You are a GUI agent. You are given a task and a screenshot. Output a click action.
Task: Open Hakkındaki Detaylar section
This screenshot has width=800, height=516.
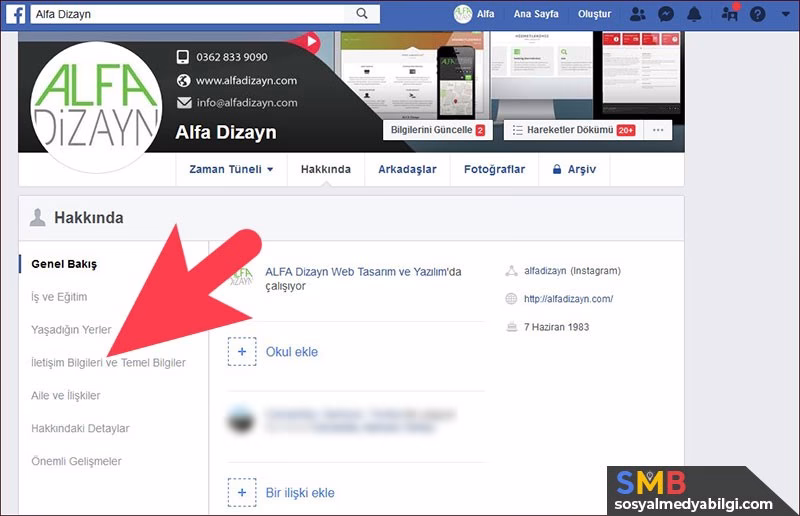pos(81,428)
